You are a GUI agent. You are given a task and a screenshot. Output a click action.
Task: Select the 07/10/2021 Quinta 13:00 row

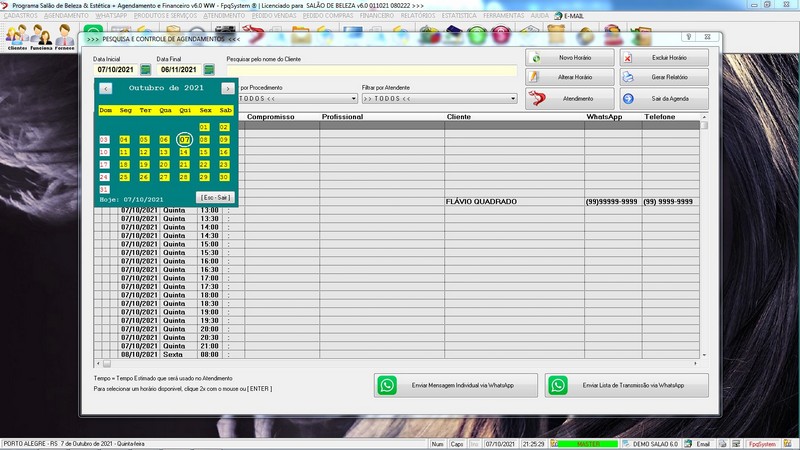click(397, 210)
